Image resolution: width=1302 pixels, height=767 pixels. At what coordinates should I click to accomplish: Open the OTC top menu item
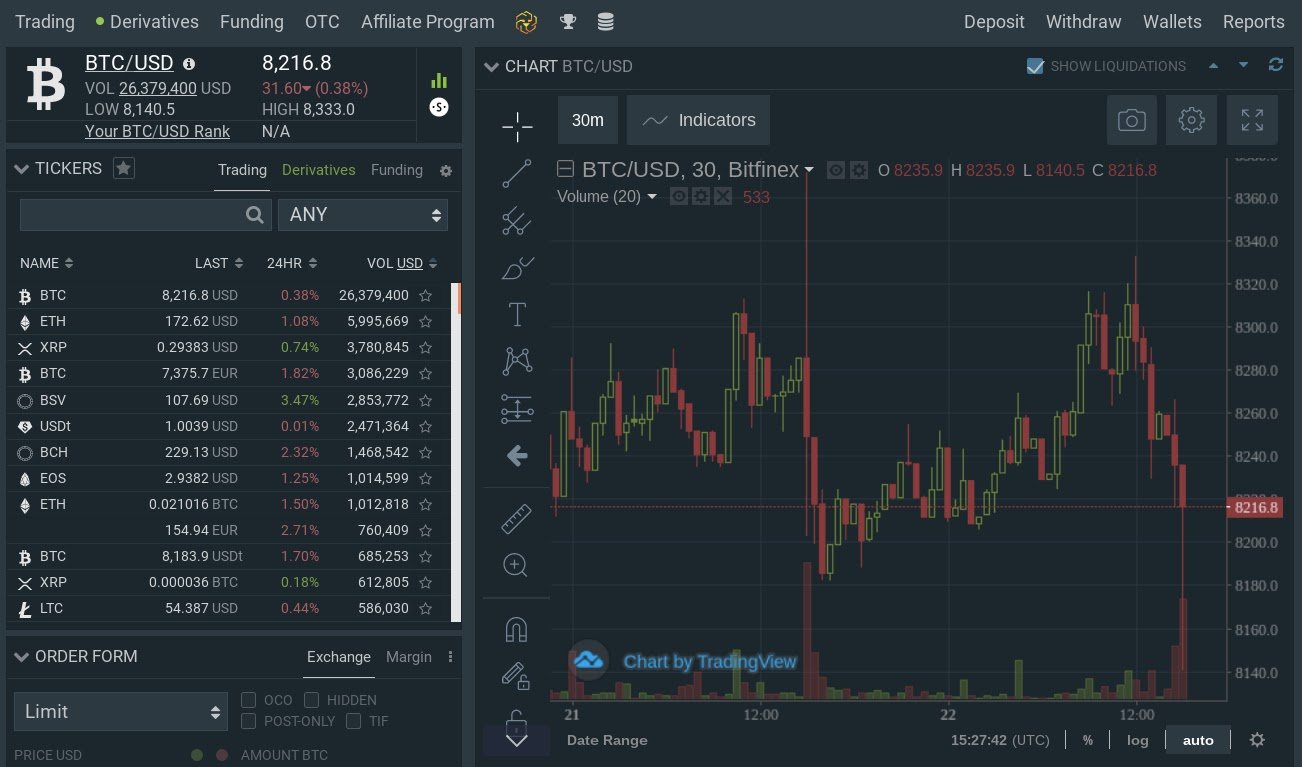tap(322, 21)
